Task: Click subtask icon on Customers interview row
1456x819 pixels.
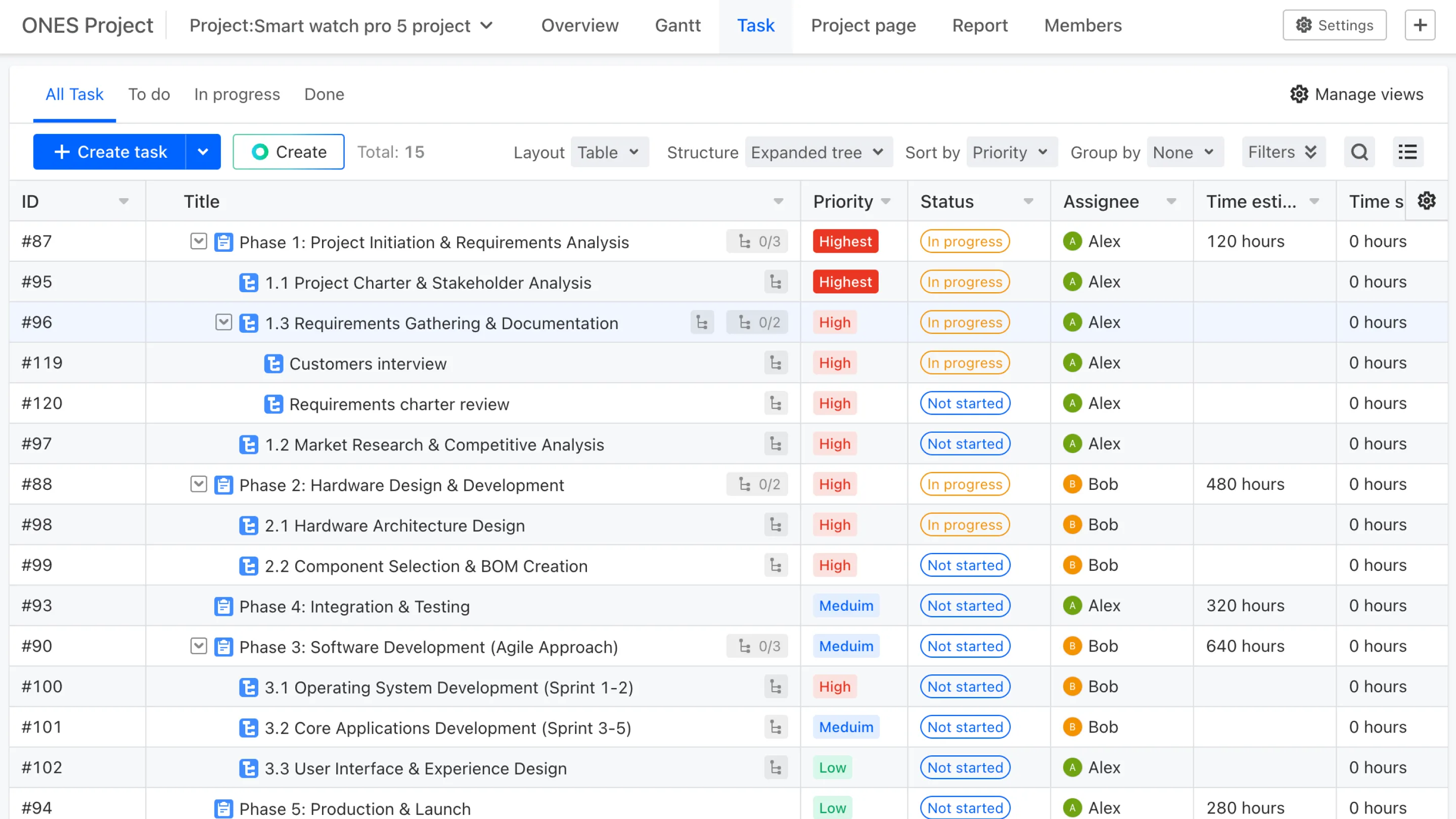Action: tap(776, 363)
